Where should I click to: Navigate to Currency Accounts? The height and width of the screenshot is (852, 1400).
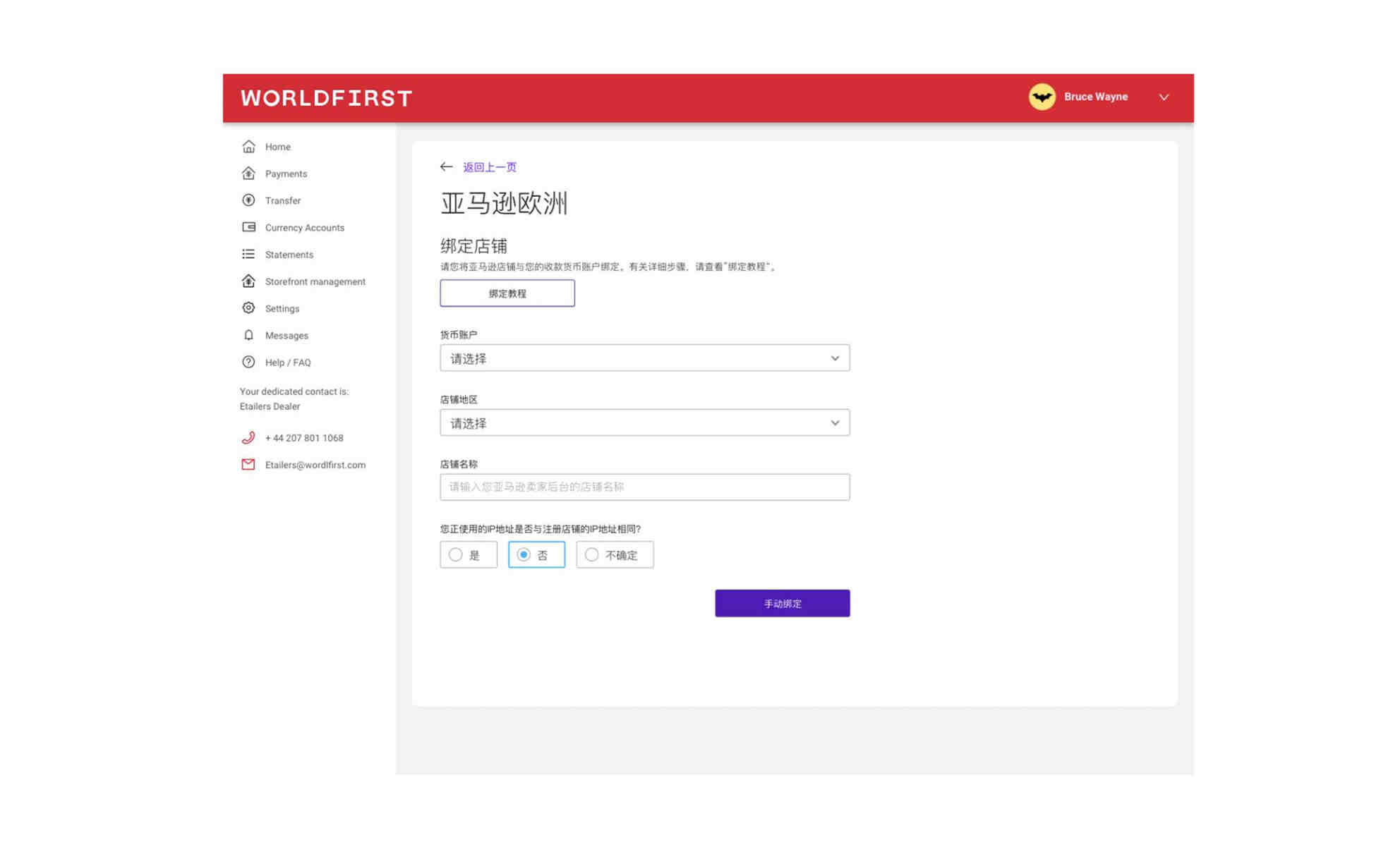coord(304,227)
